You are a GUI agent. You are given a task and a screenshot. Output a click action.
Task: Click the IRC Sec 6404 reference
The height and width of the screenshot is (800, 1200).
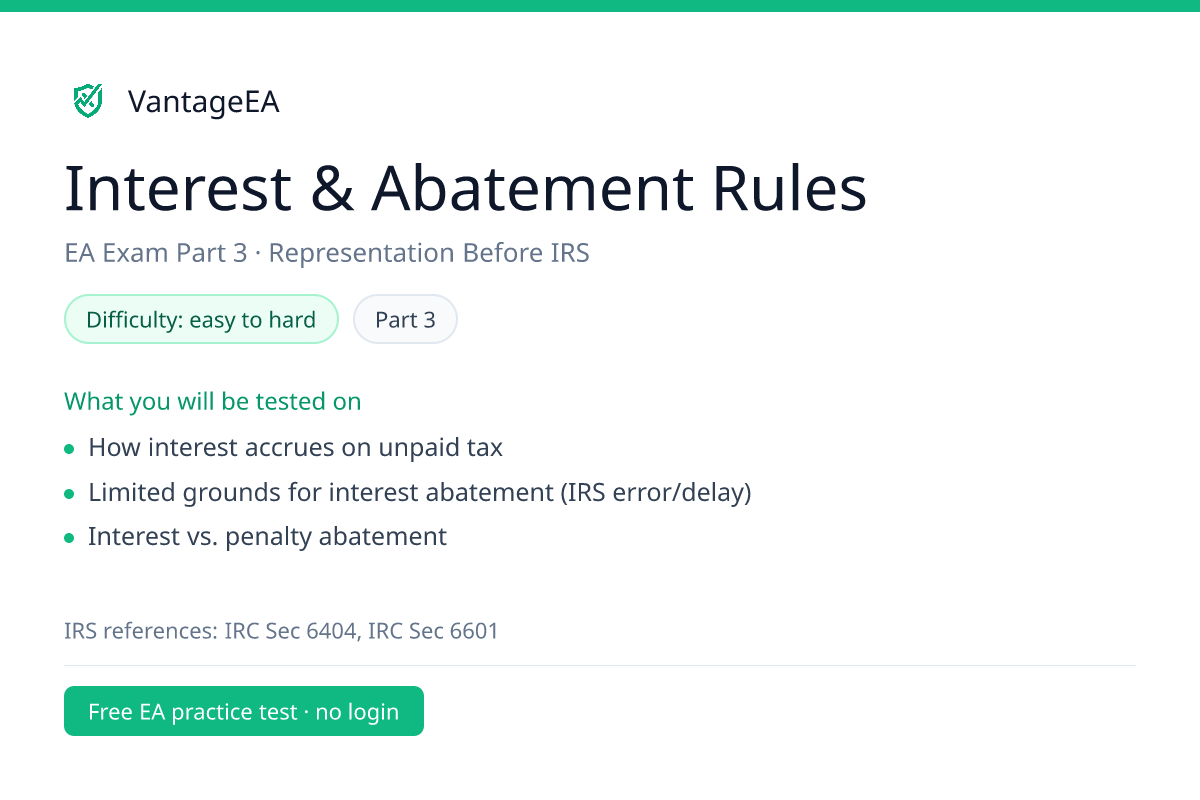tap(291, 631)
